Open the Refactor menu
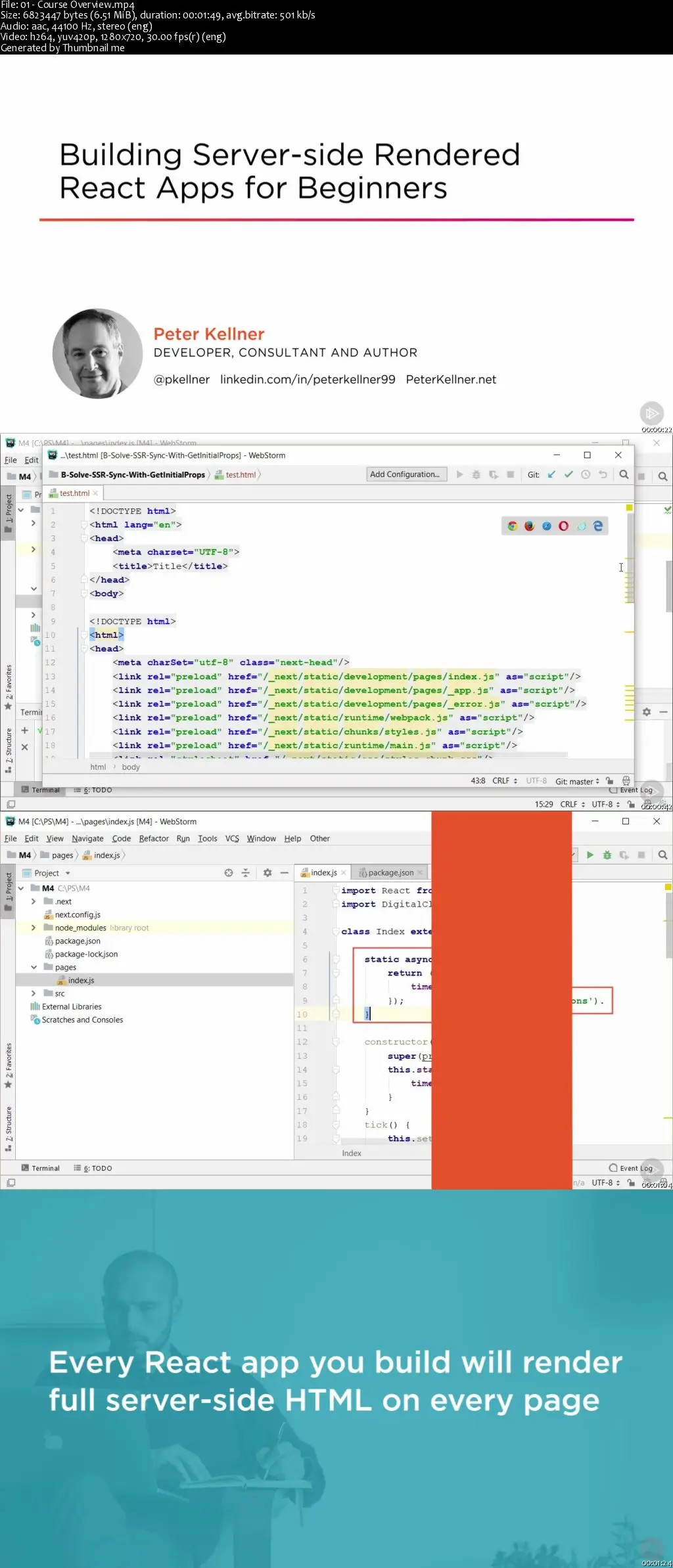Screen dimensions: 673x1568 click(x=154, y=838)
